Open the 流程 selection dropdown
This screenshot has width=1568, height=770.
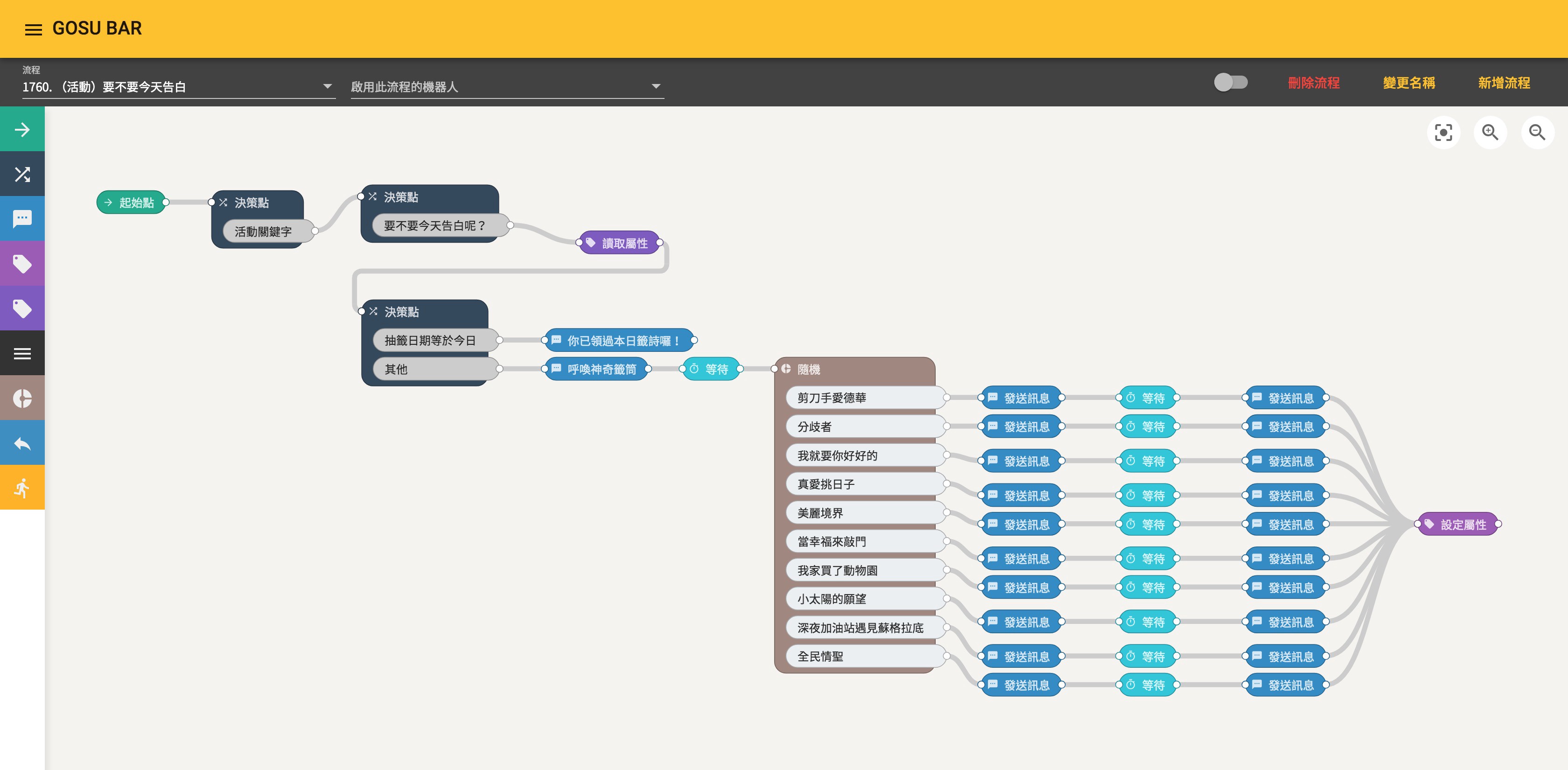click(178, 86)
